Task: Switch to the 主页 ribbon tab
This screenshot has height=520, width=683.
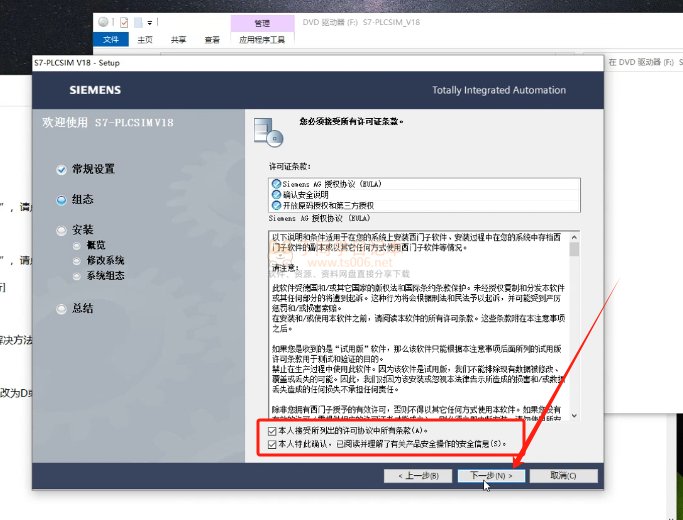Action: pyautogui.click(x=145, y=40)
